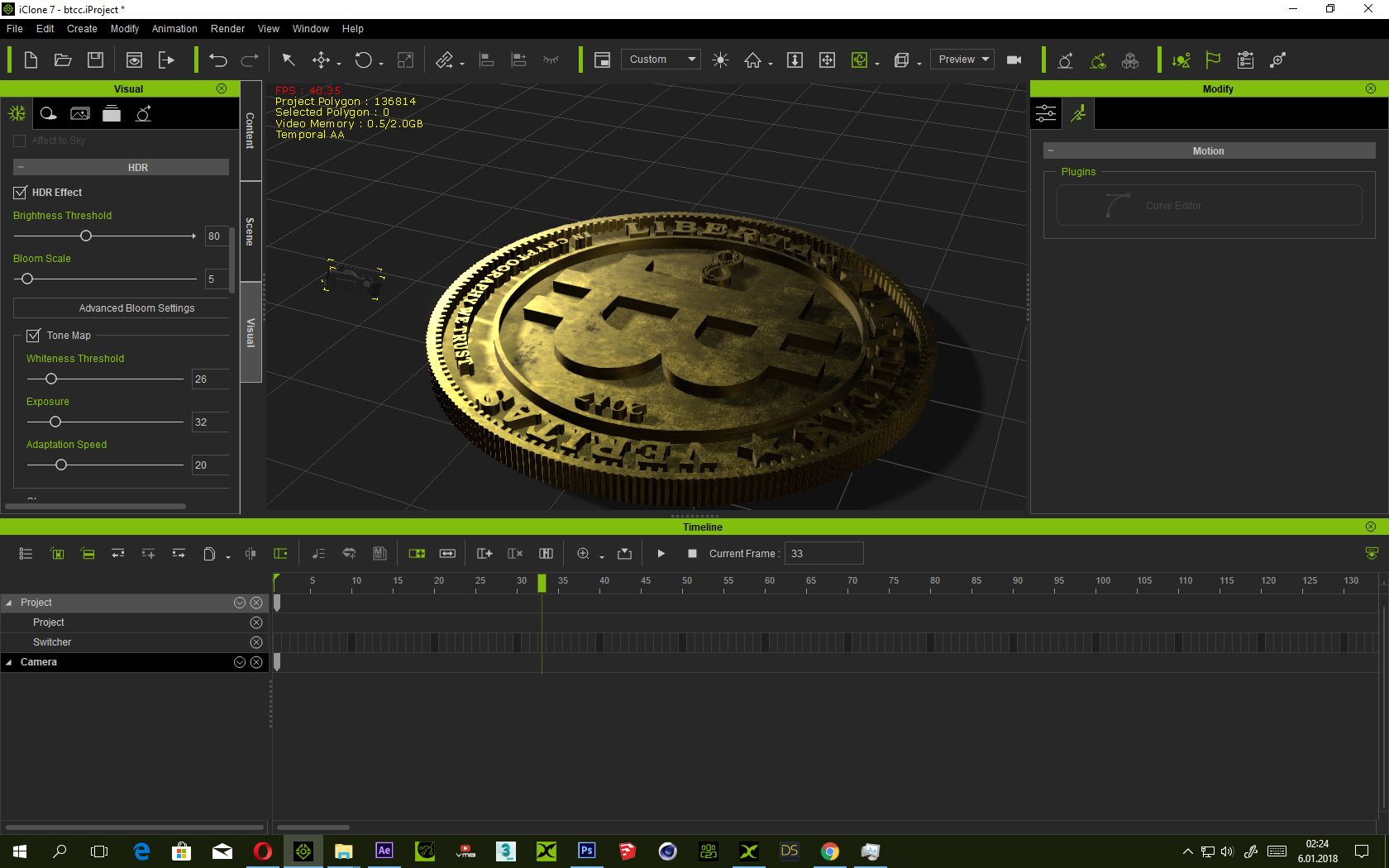Open the Timeline settings icon at right
The image size is (1389, 868).
point(1371,553)
